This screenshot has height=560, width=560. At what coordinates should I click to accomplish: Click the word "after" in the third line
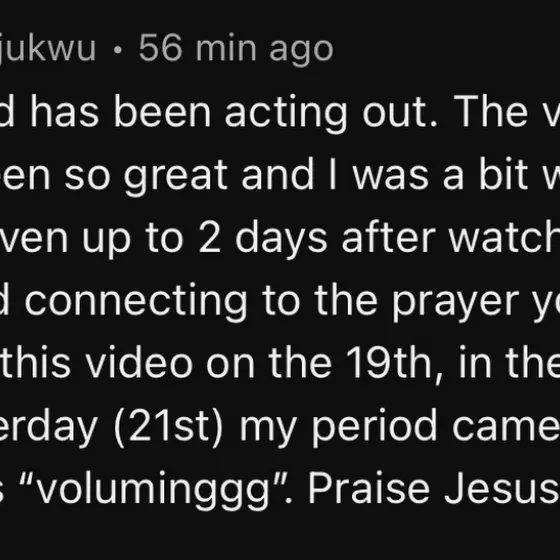[389, 236]
